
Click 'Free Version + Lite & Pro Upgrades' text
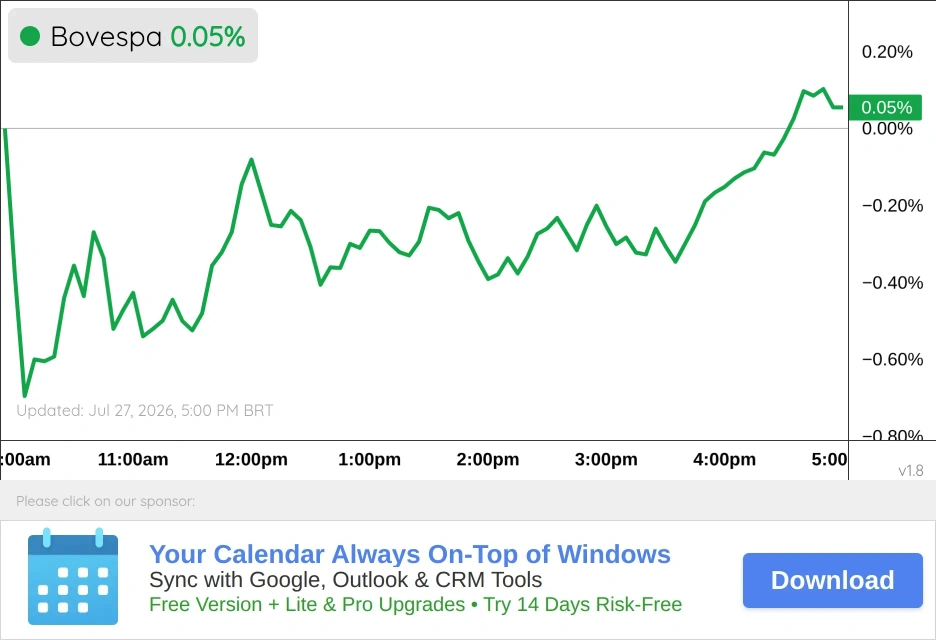coord(307,604)
